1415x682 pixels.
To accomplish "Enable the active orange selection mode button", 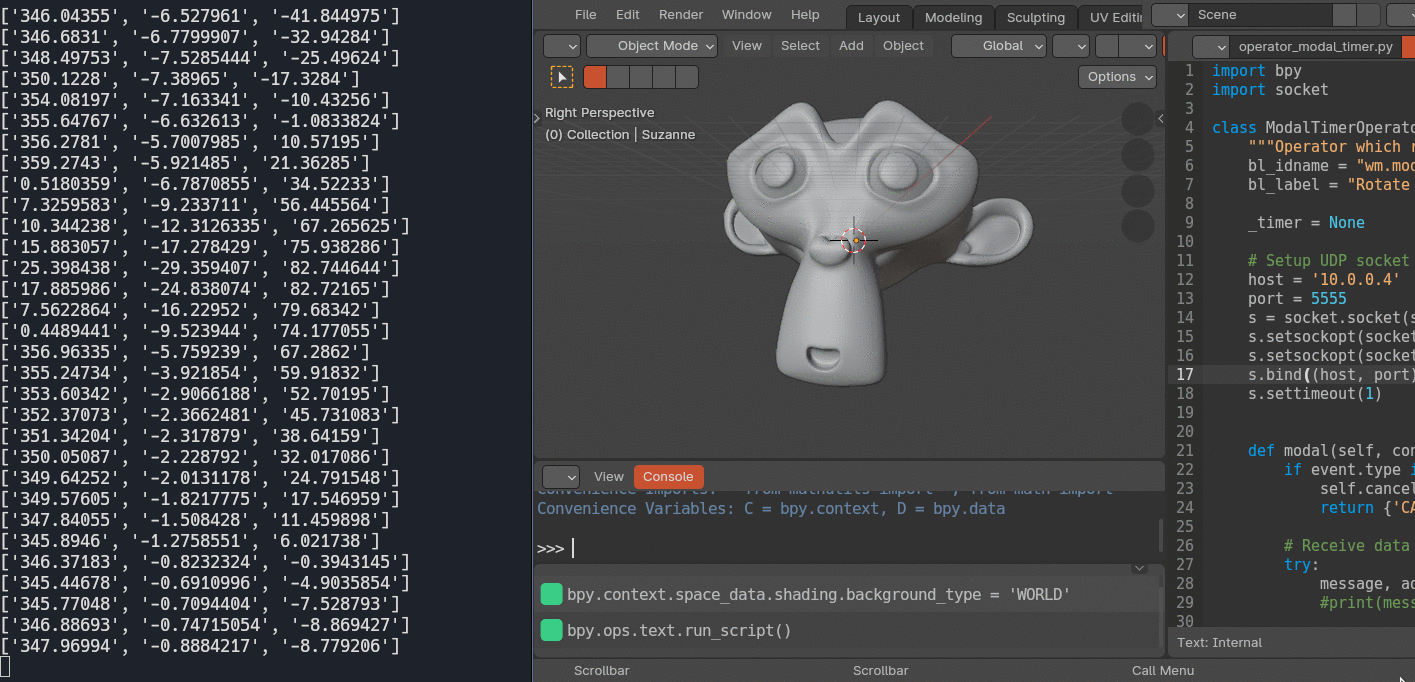I will tap(595, 77).
